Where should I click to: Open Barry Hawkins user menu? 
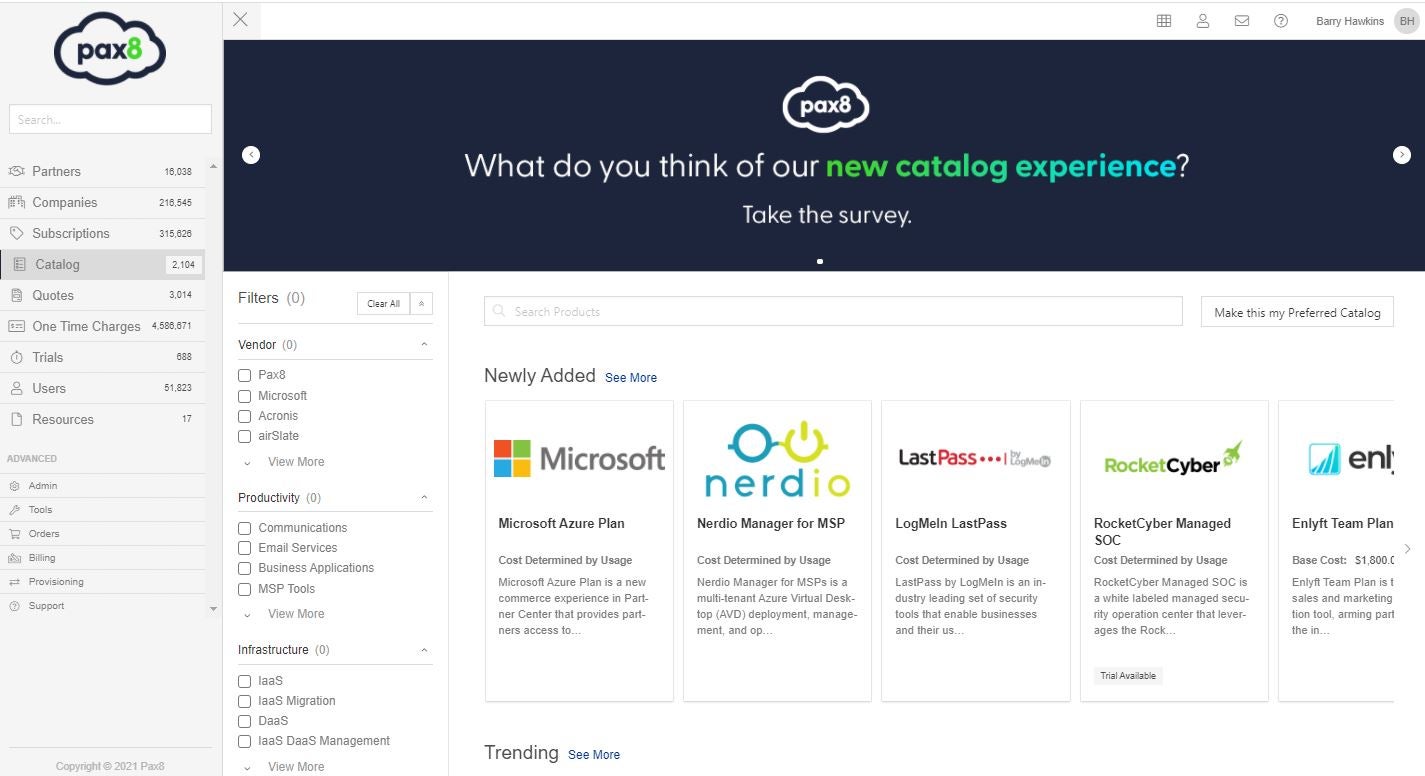pos(1349,21)
